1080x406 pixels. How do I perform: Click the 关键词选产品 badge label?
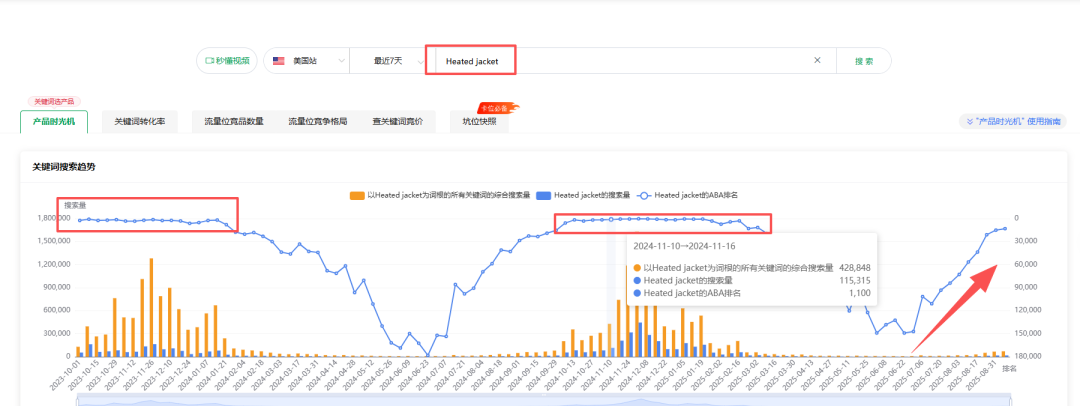(x=54, y=101)
